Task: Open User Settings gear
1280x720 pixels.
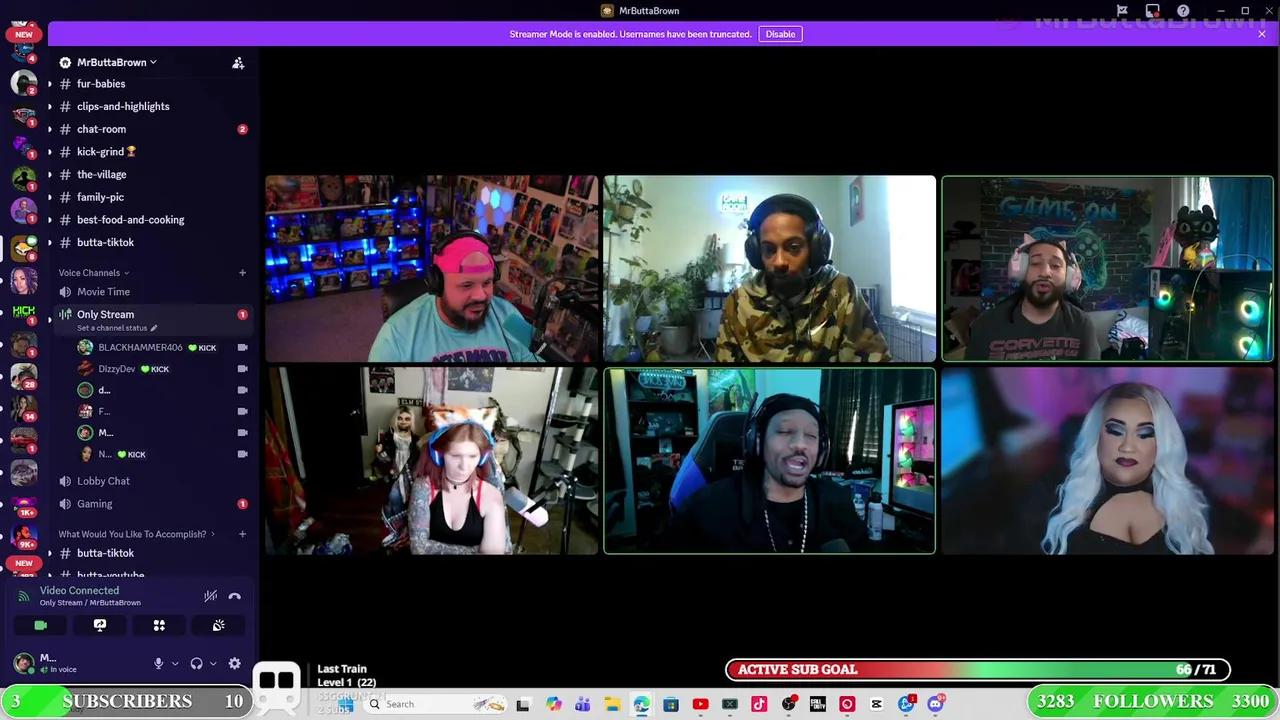Action: click(x=235, y=663)
